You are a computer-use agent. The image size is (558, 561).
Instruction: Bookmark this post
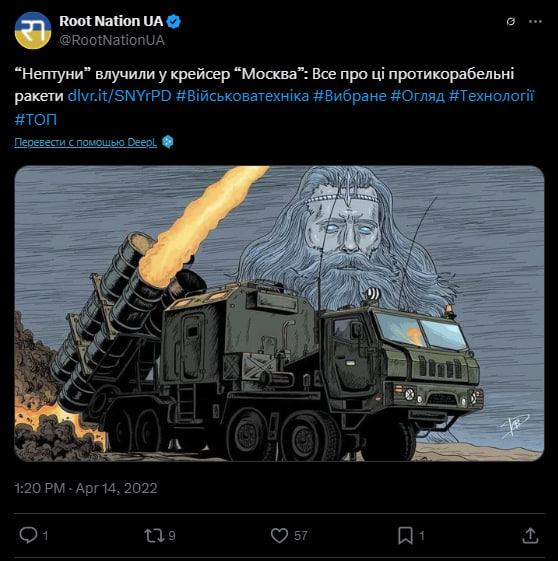405,536
